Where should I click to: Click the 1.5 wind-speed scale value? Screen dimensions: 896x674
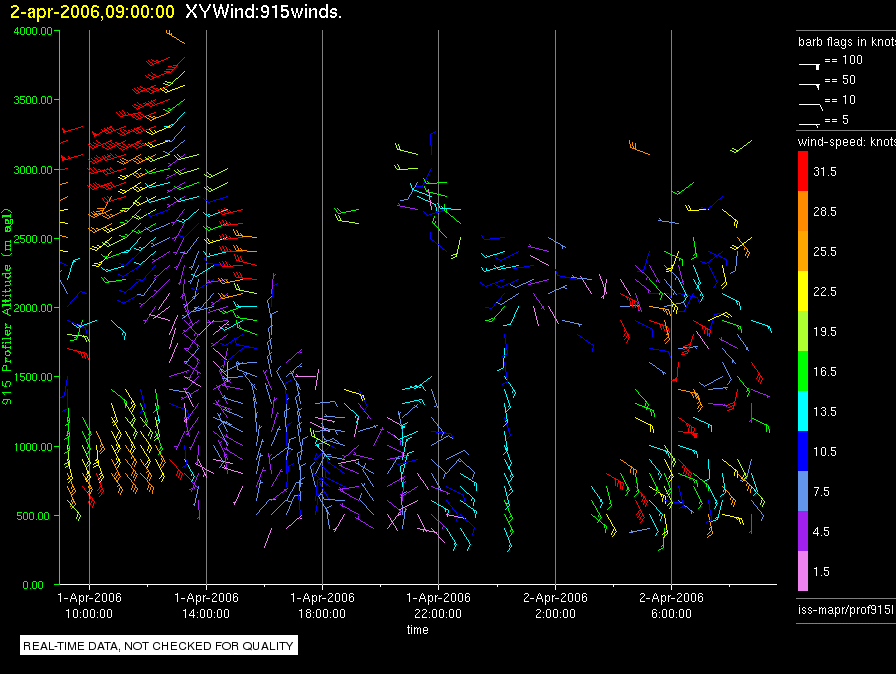(821, 572)
